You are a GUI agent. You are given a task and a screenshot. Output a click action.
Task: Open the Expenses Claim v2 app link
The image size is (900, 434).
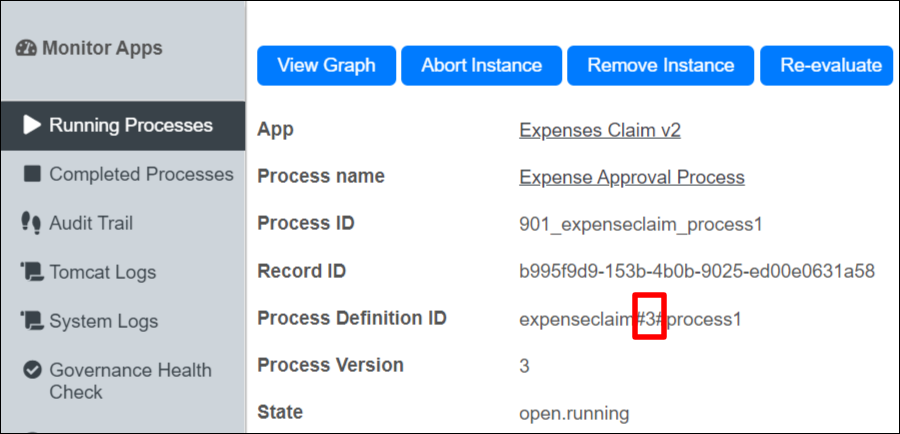pyautogui.click(x=600, y=130)
